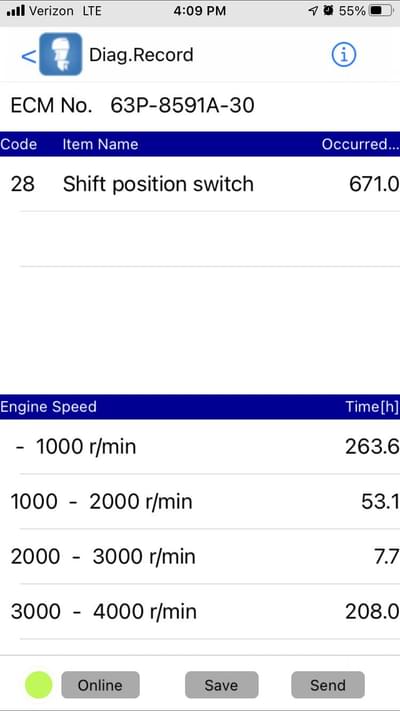The height and width of the screenshot is (711, 400).
Task: Toggle the Online button
Action: pos(100,685)
